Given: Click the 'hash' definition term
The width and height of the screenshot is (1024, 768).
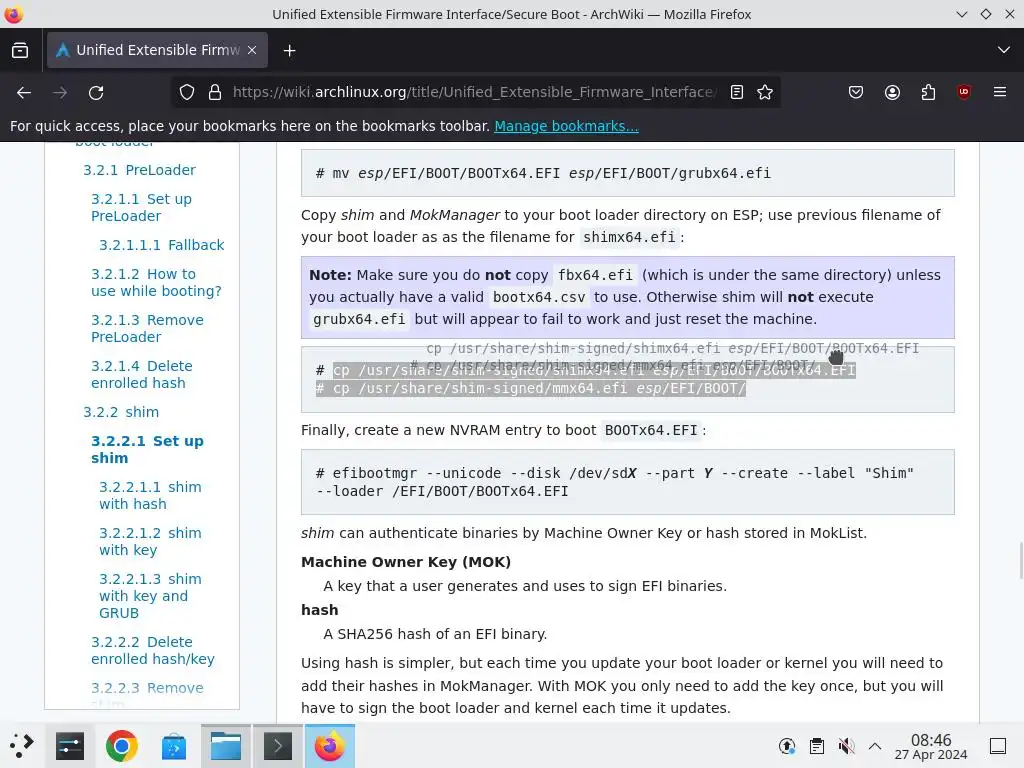Looking at the screenshot, I should click(x=319, y=610).
